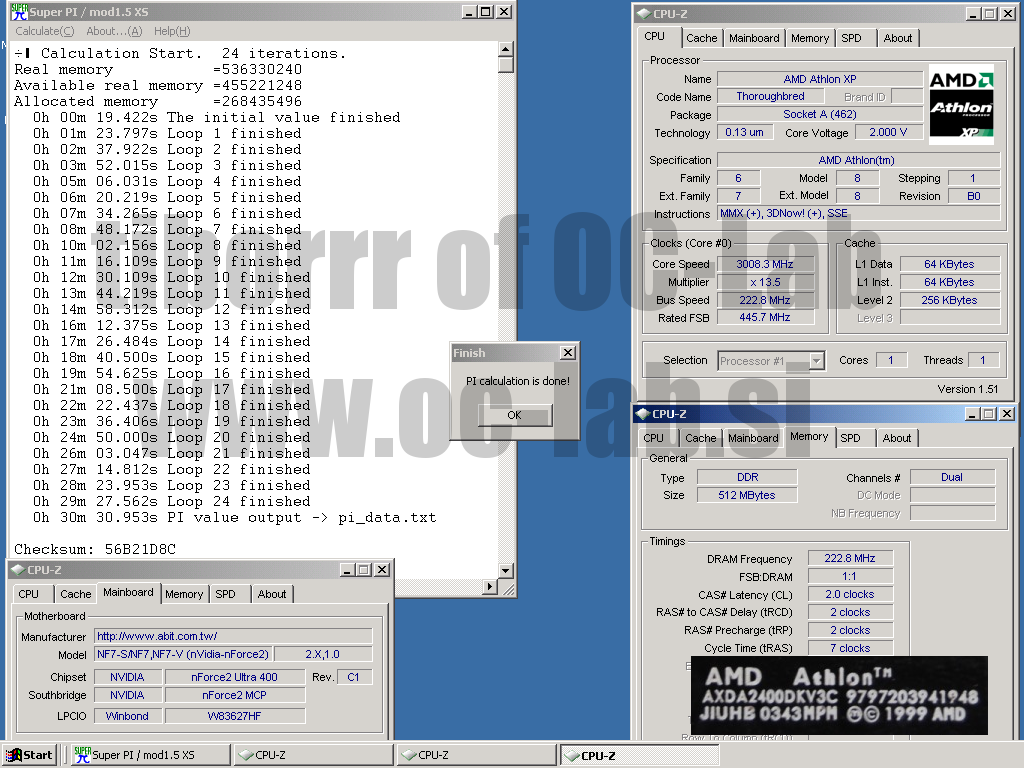The height and width of the screenshot is (768, 1024).
Task: Open Help menu in Super PI
Action: pos(172,31)
